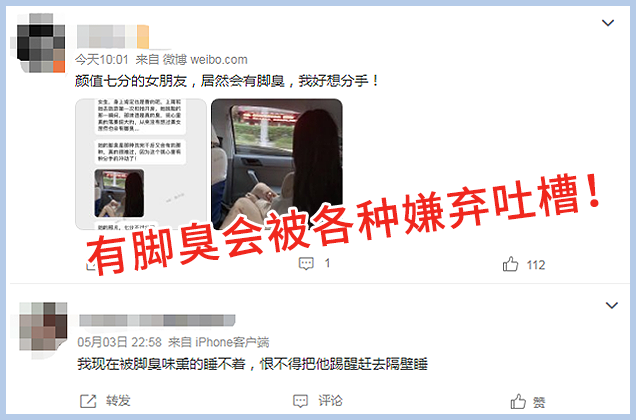This screenshot has height=420, width=636.
Task: Open first poster's blurred avatar
Action: [41, 43]
